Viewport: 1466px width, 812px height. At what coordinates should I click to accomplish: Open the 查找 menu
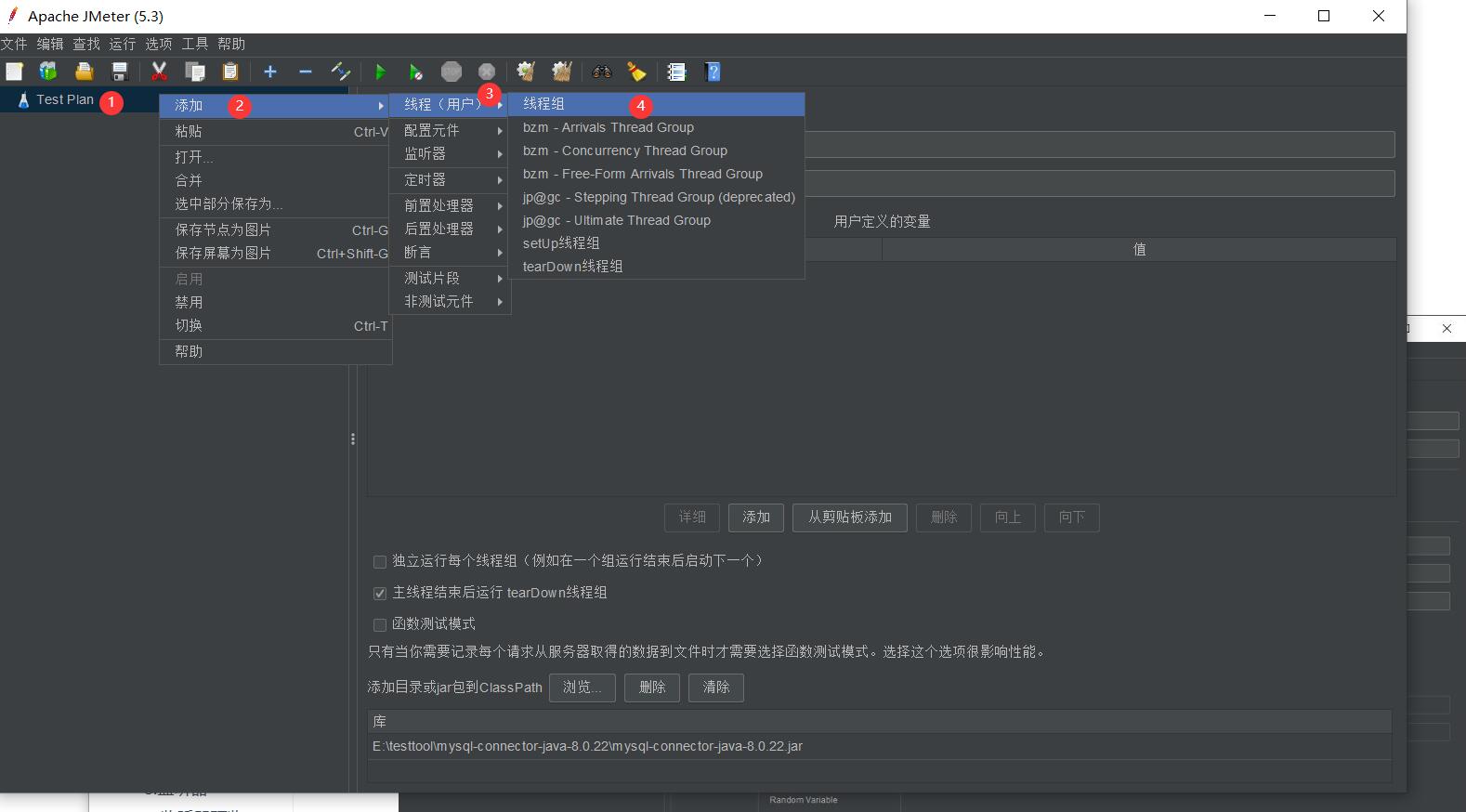coord(86,44)
